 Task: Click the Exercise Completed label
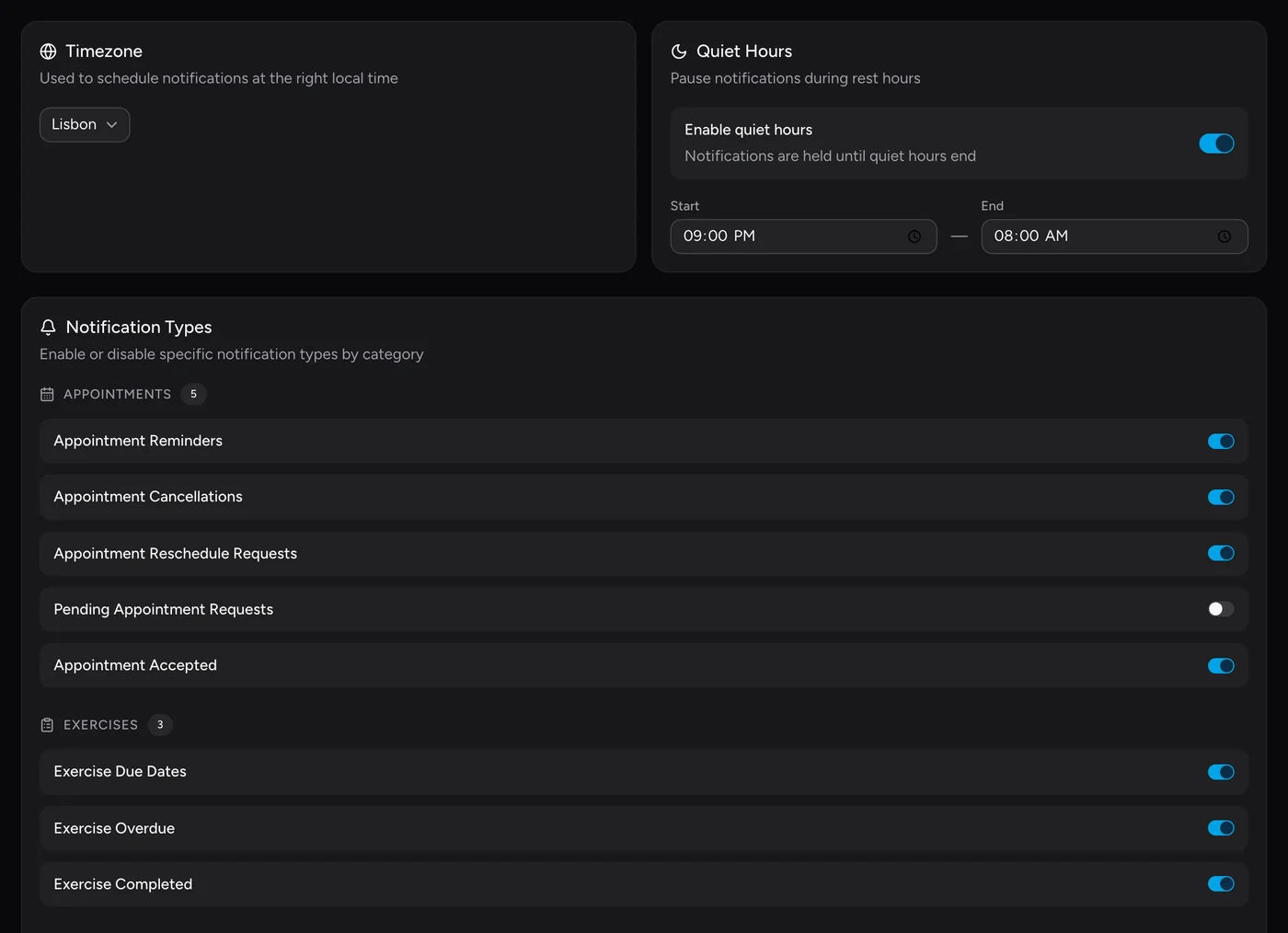[x=123, y=884]
